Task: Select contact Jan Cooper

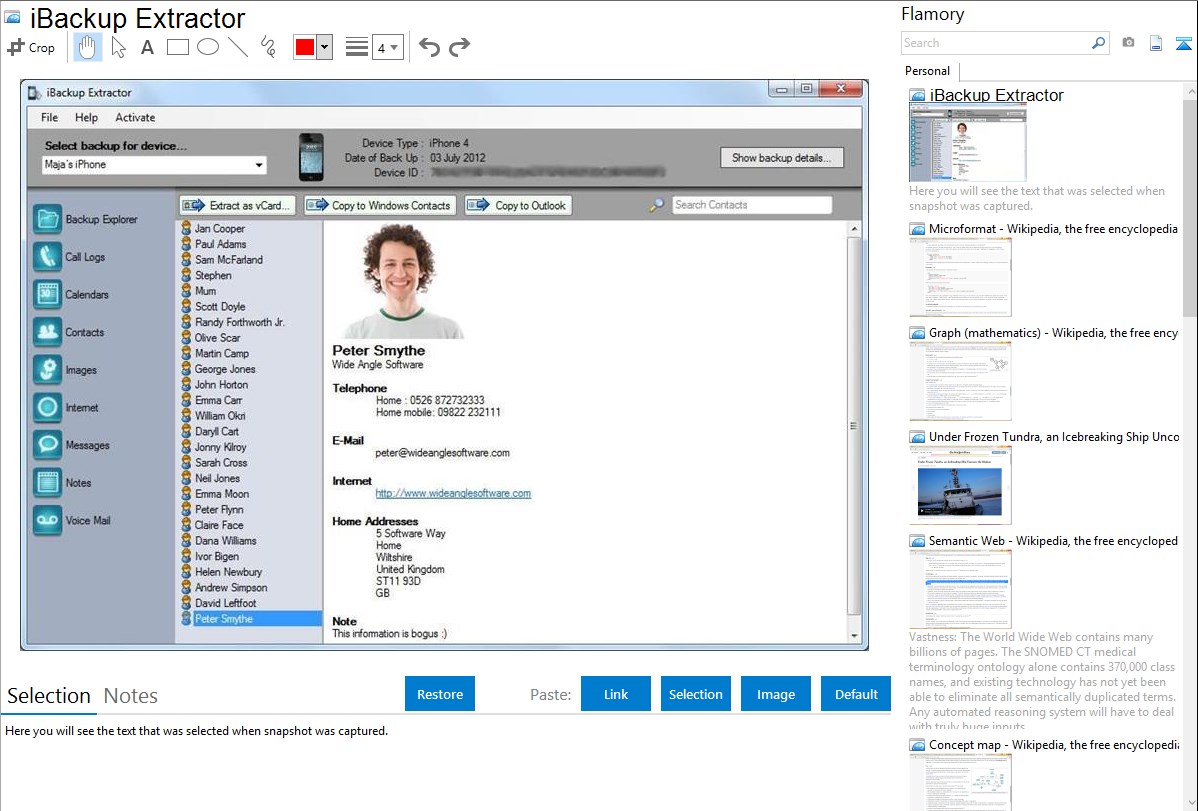Action: (219, 229)
